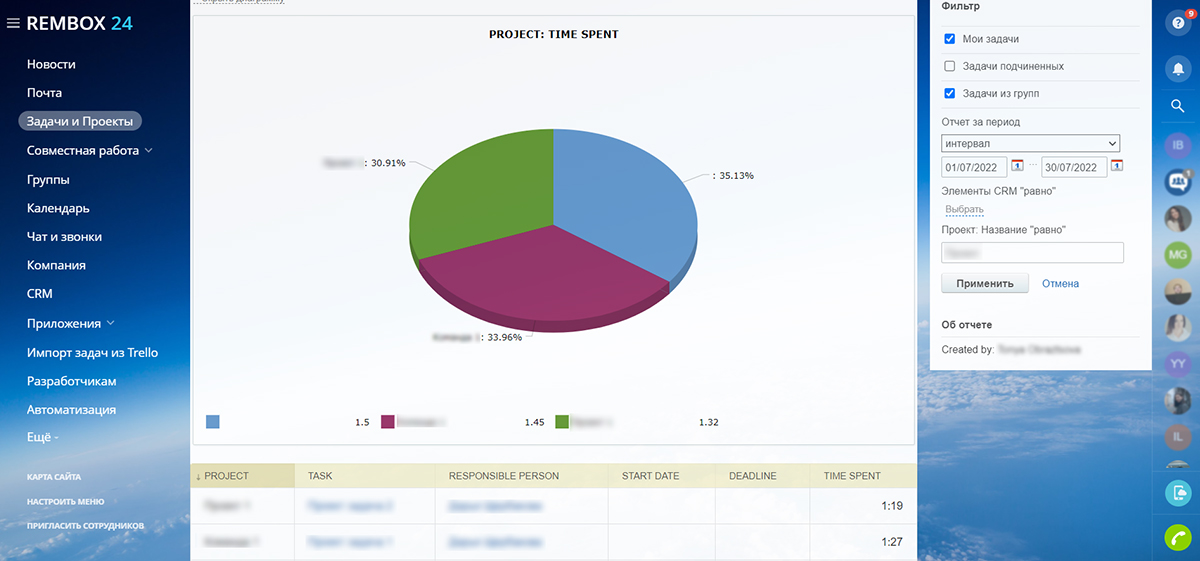Open the интервал period dropdown
The height and width of the screenshot is (561, 1200).
[1030, 143]
